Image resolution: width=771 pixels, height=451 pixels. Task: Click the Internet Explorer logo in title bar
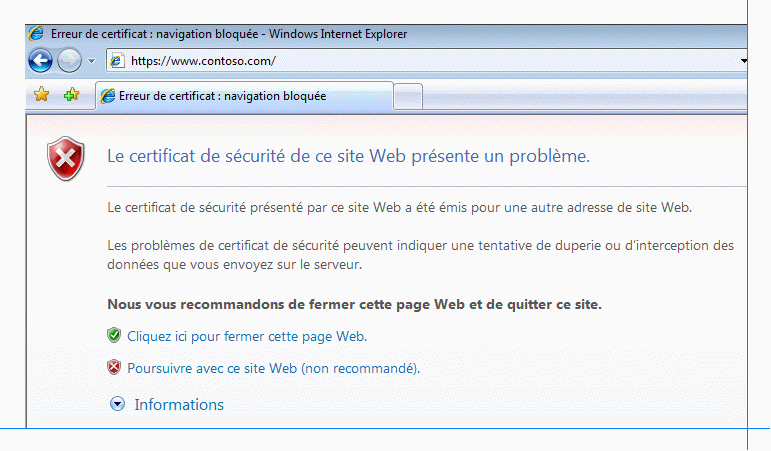37,34
